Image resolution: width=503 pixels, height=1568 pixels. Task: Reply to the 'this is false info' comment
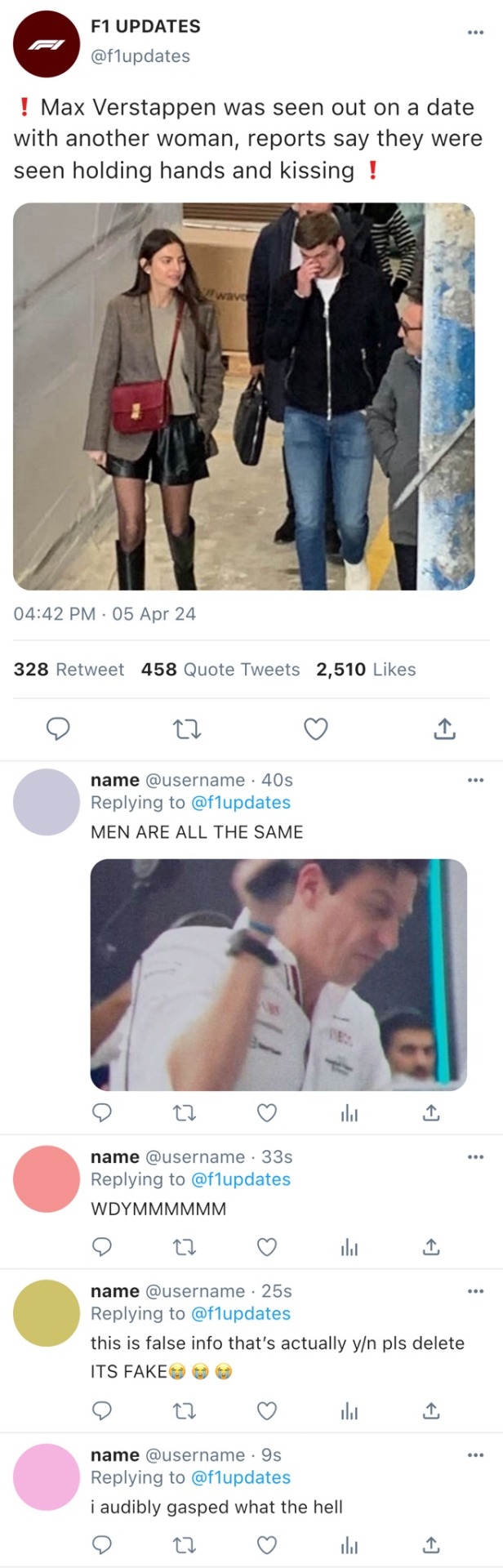point(101,1410)
